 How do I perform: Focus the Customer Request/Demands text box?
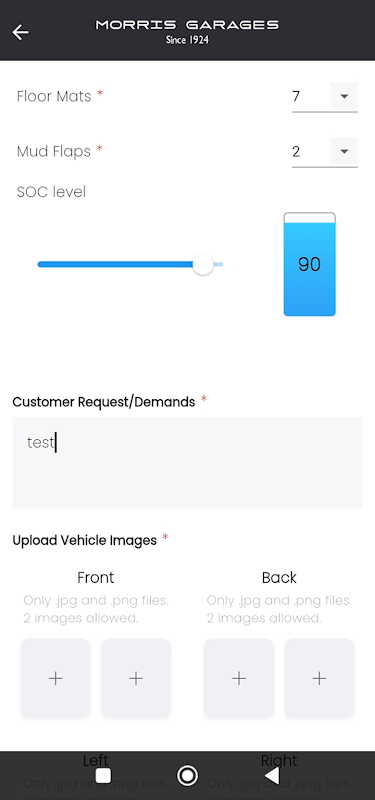187,463
